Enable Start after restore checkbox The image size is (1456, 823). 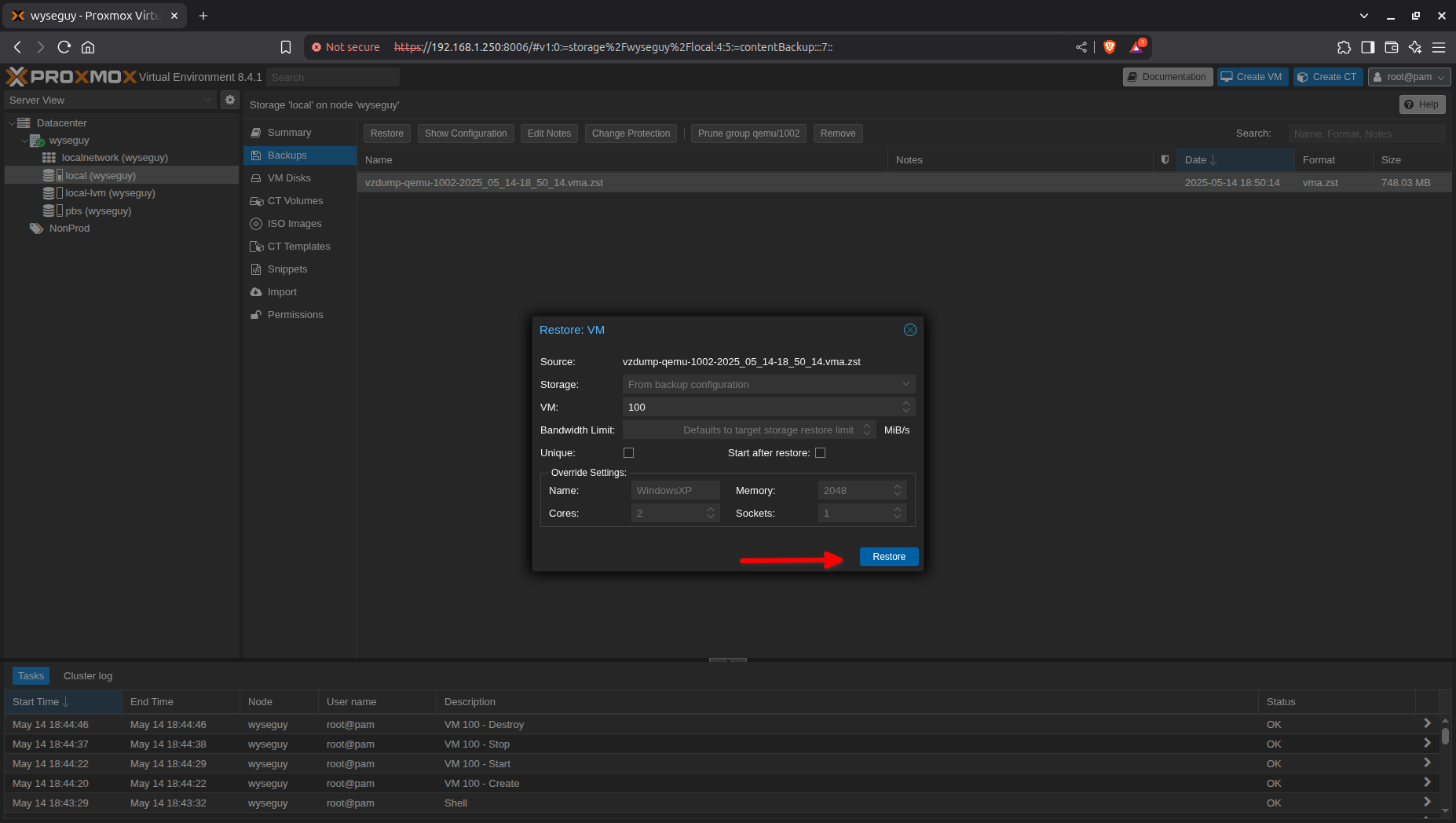(x=820, y=453)
